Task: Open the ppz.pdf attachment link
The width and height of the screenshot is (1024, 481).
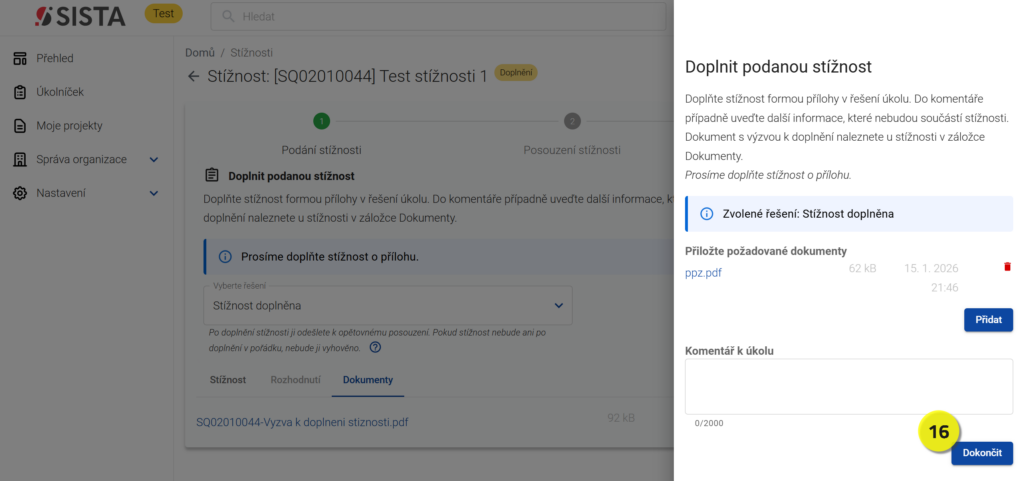Action: point(703,272)
